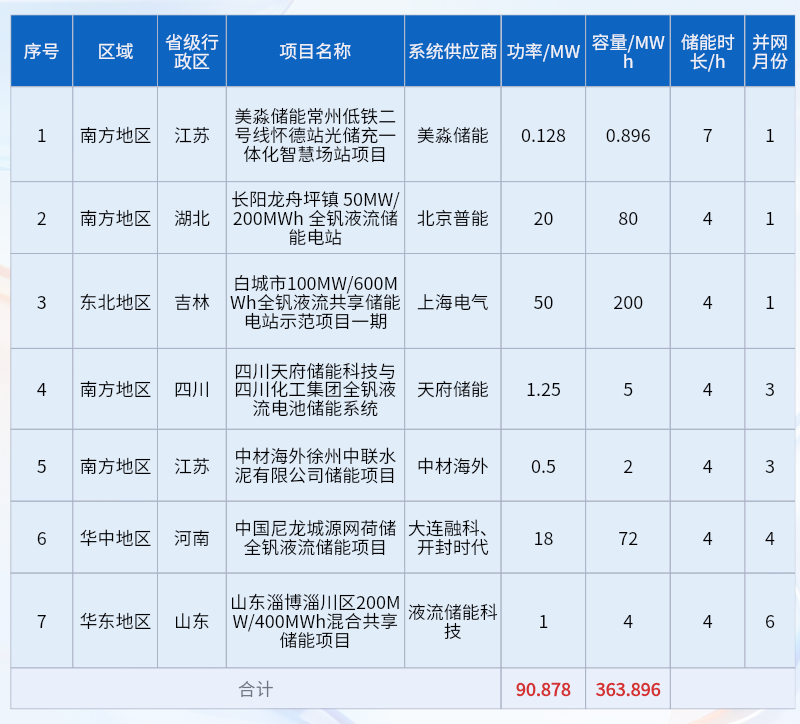Select power value 1.25
The height and width of the screenshot is (724, 800).
click(x=543, y=389)
